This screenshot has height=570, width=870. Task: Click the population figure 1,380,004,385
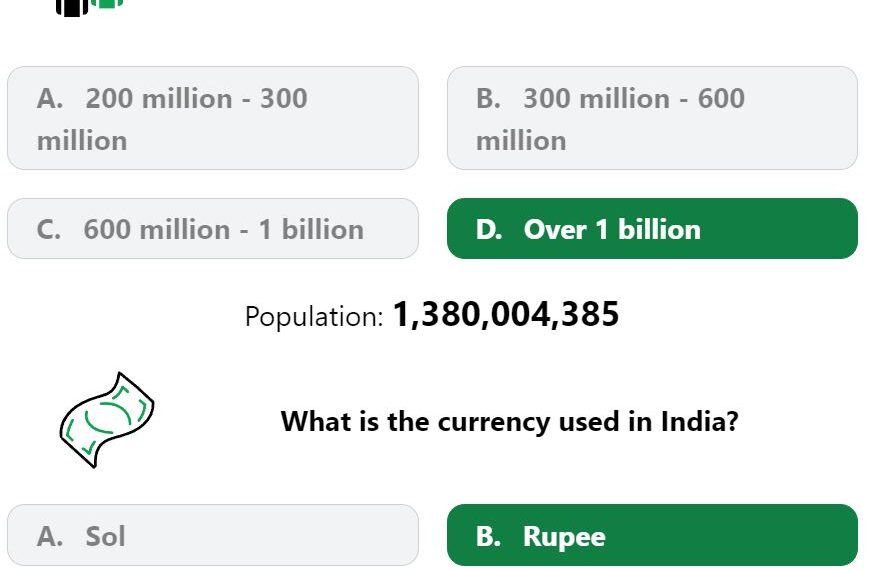coord(505,315)
